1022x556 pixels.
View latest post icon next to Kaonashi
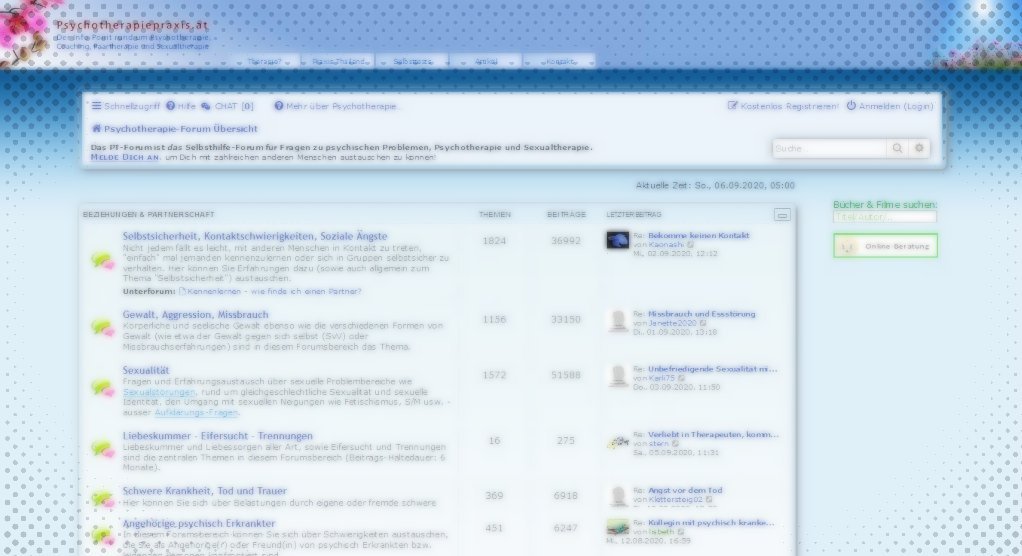690,245
